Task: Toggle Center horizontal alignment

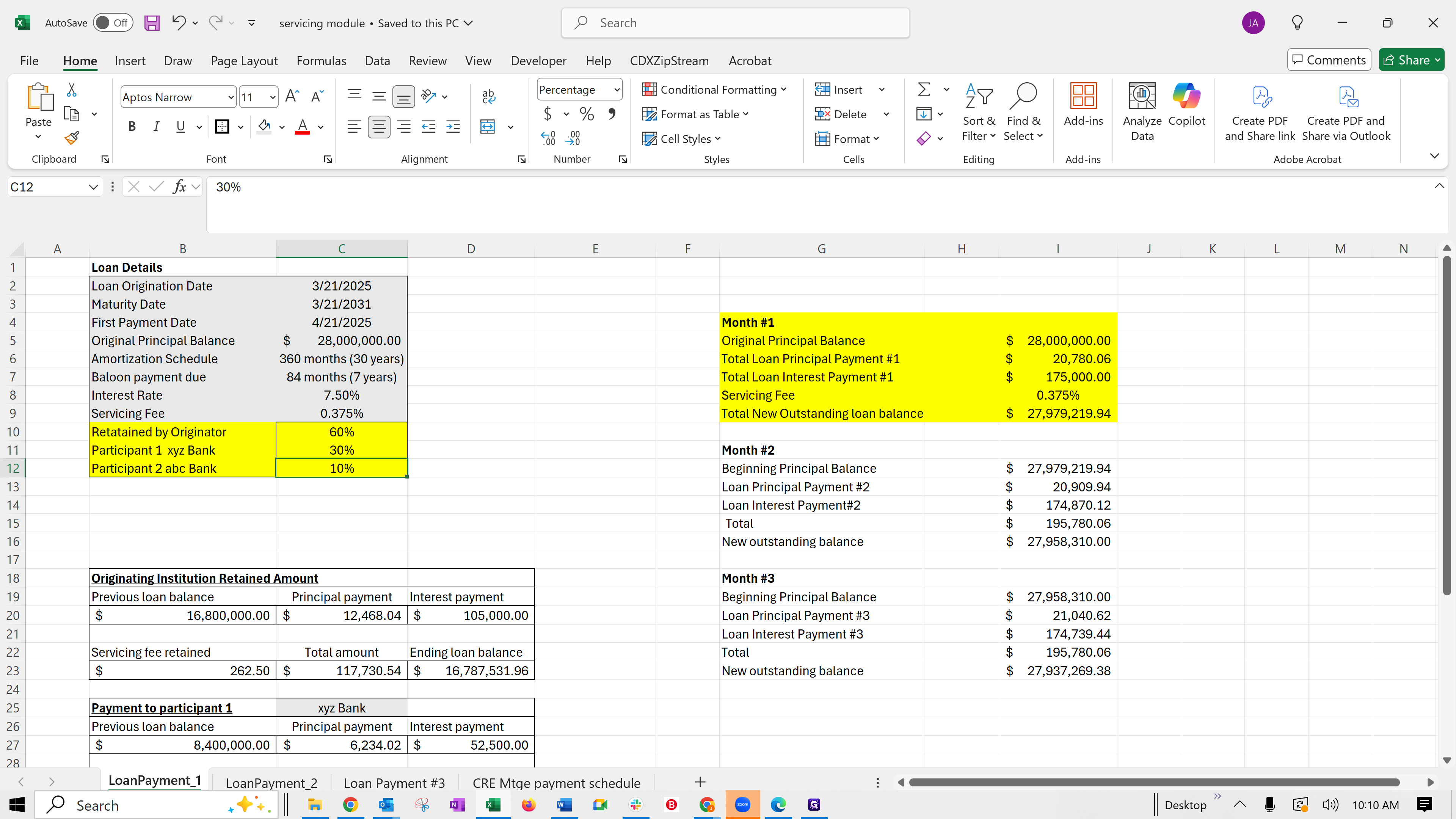Action: coord(379,127)
